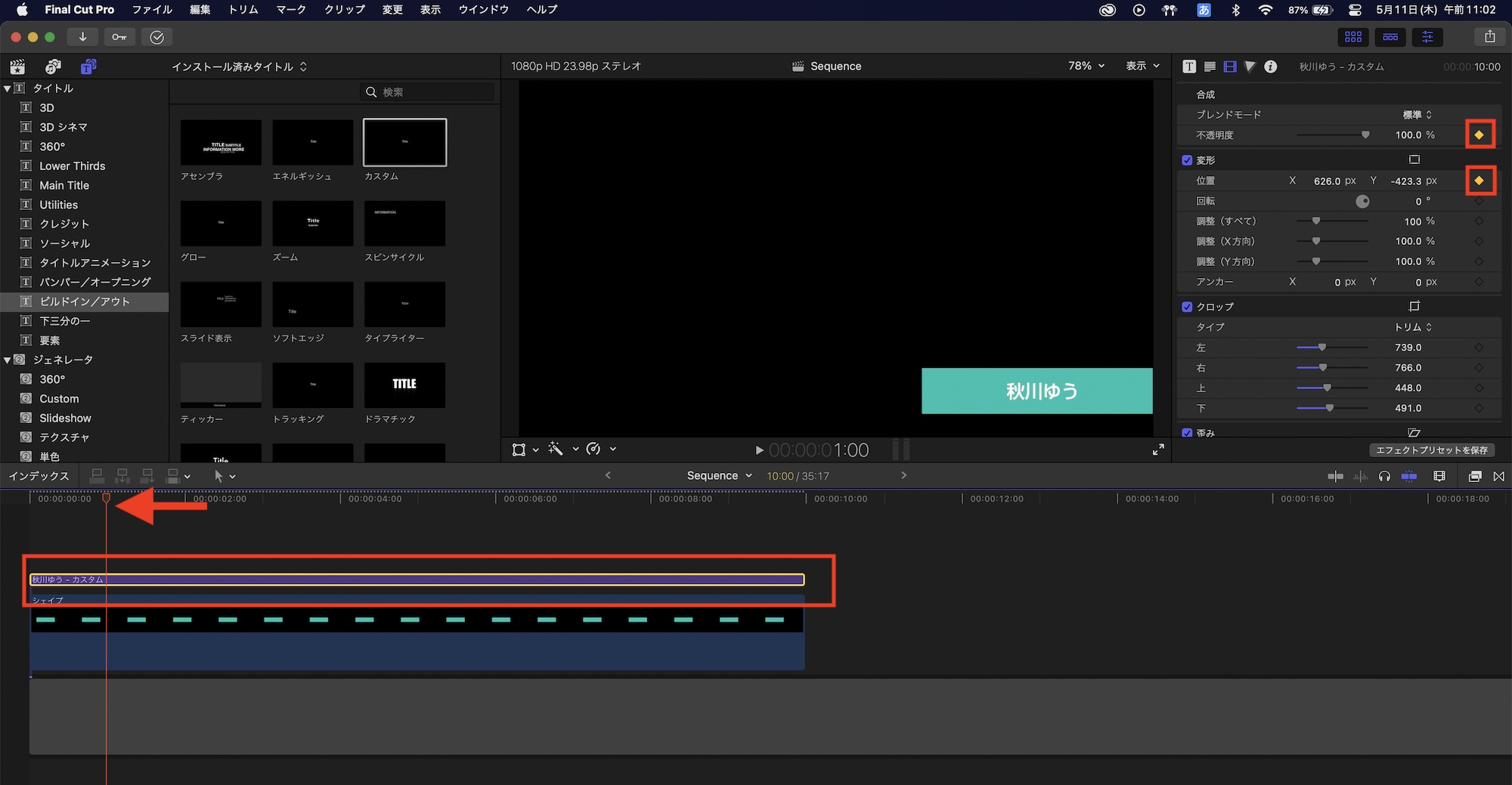Open the 78% viewer zoom dropdown
Viewport: 1512px width, 785px height.
coord(1086,66)
